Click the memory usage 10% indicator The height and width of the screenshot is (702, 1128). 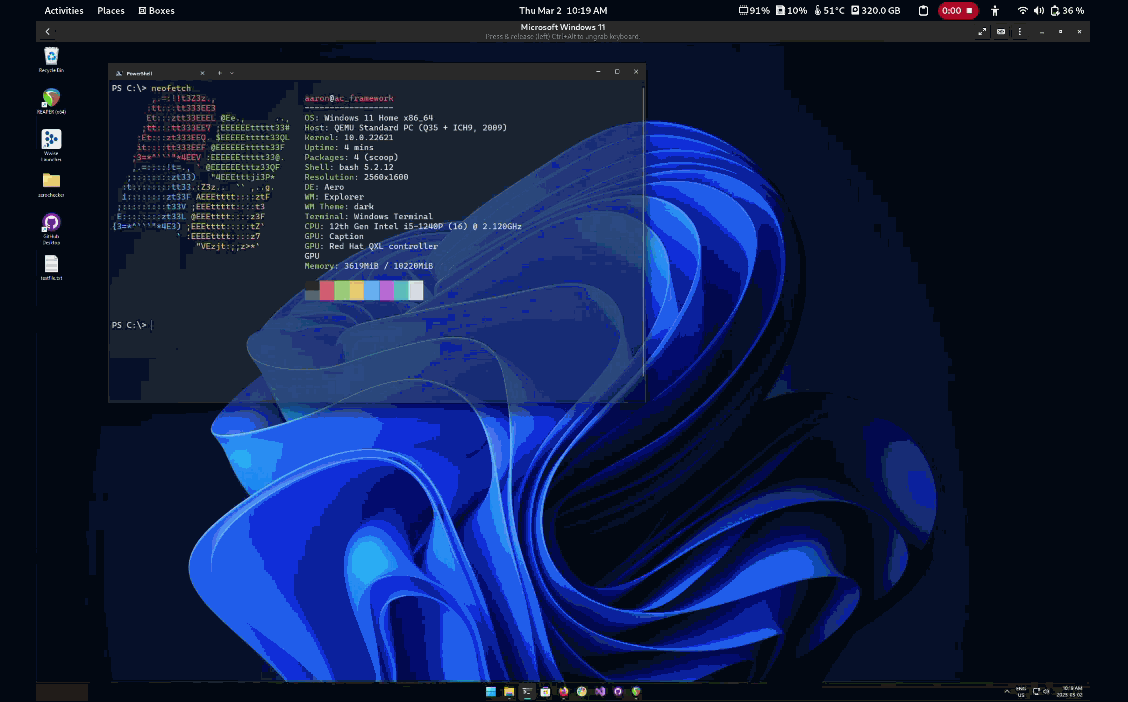coord(791,11)
